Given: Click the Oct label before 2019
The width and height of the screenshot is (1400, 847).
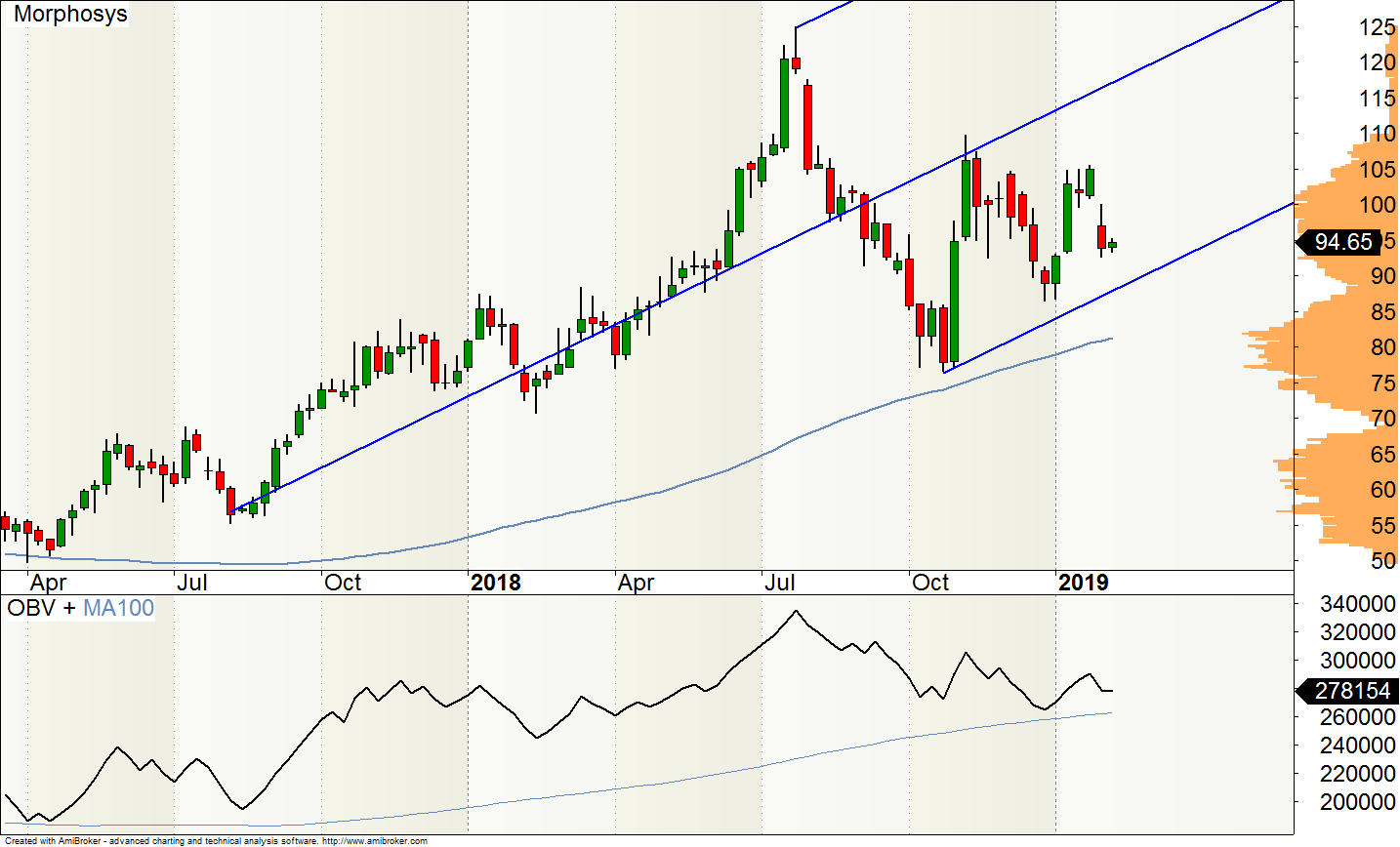Looking at the screenshot, I should 930,583.
